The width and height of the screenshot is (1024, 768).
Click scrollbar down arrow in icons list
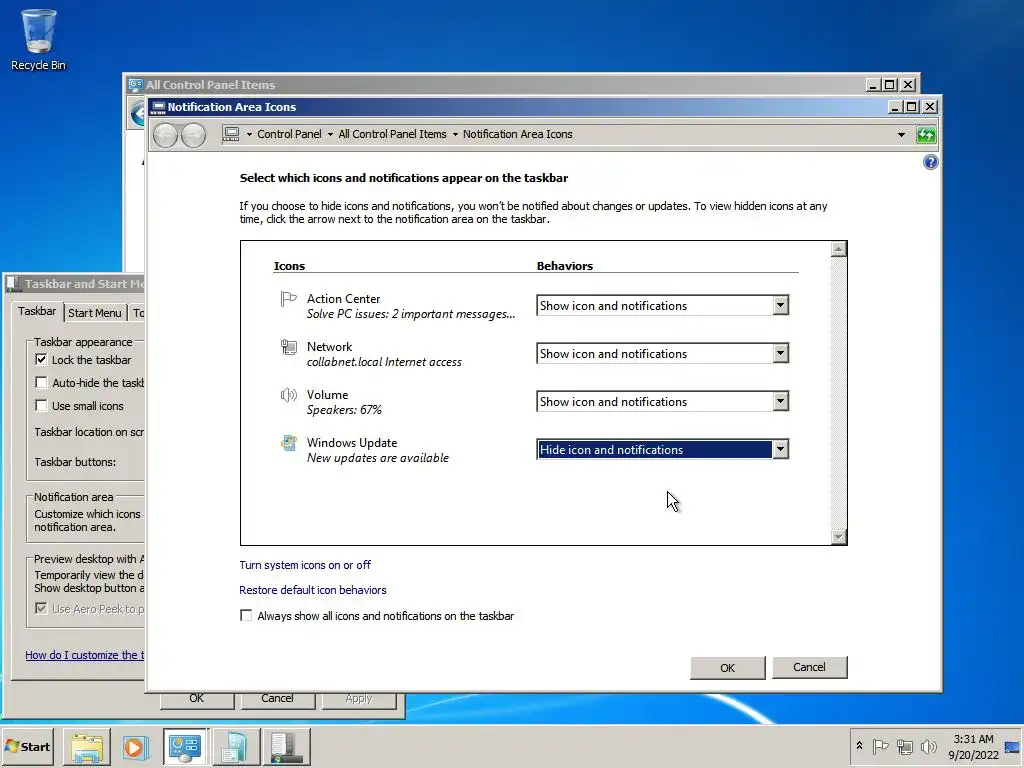(839, 537)
